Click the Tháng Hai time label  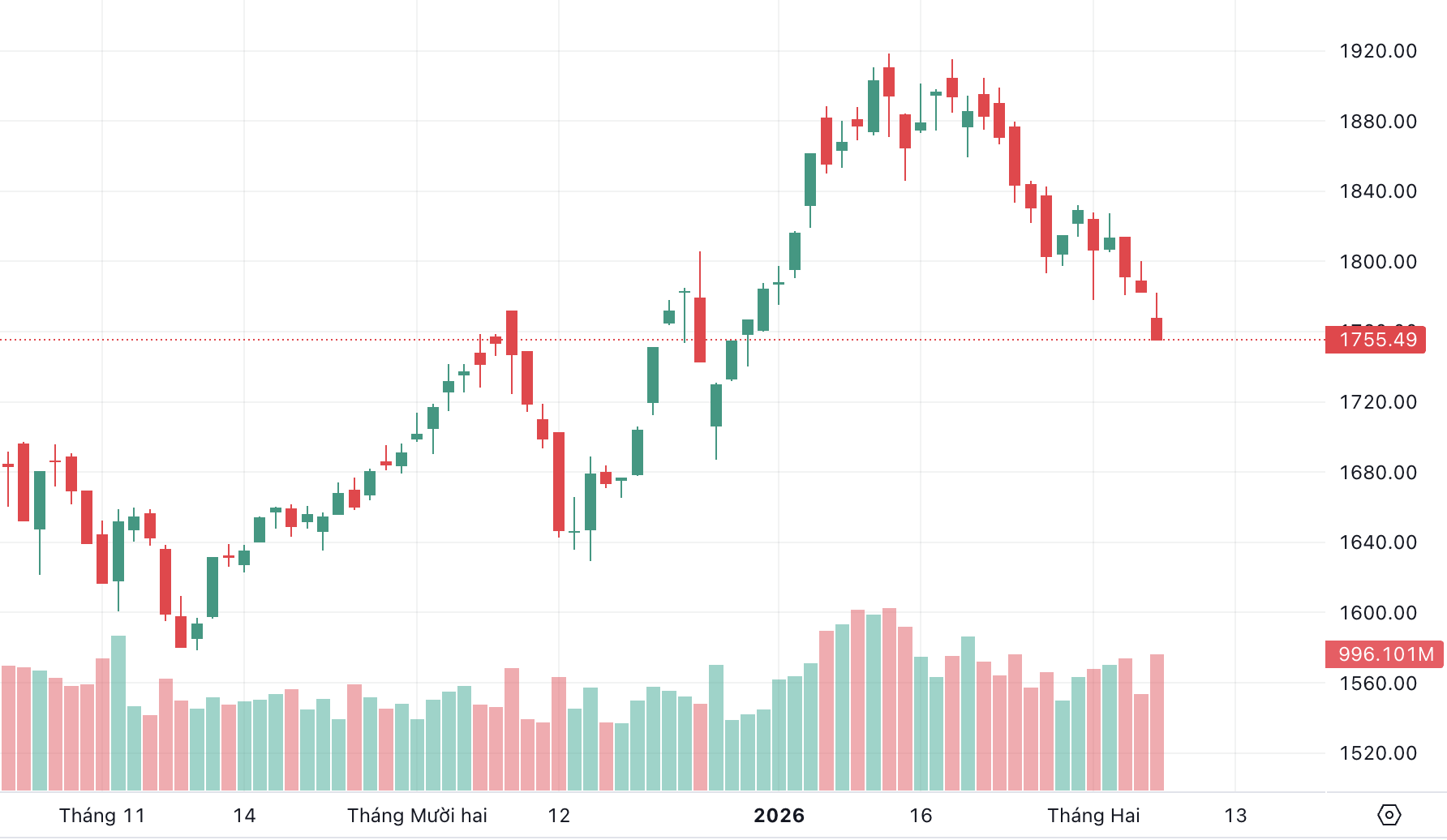coord(1093,816)
